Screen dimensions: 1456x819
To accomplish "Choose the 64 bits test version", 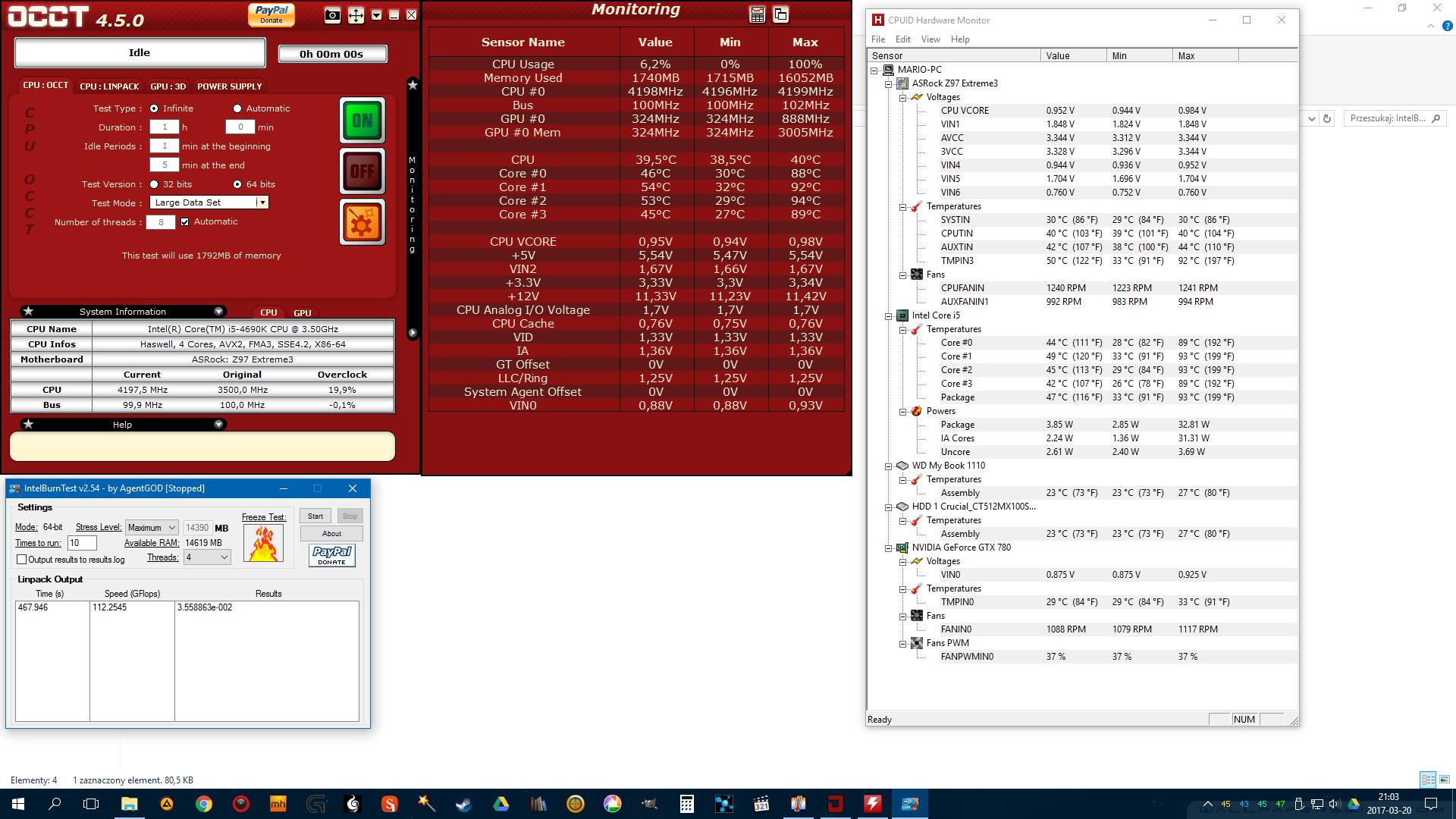I will [237, 184].
